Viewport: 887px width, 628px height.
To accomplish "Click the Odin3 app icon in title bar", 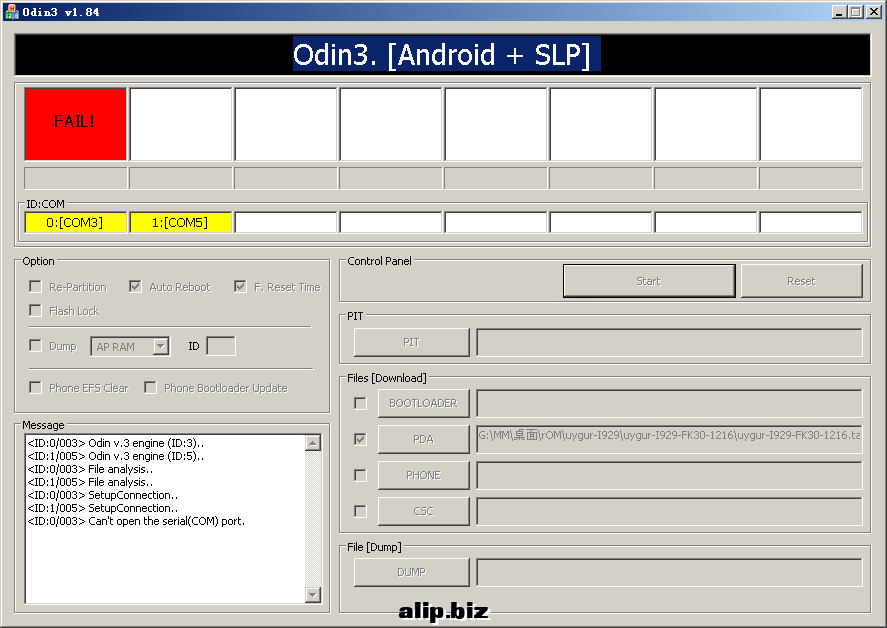I will (x=11, y=11).
